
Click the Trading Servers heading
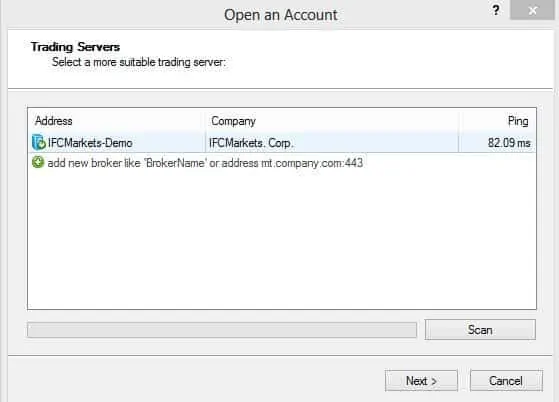pos(75,47)
